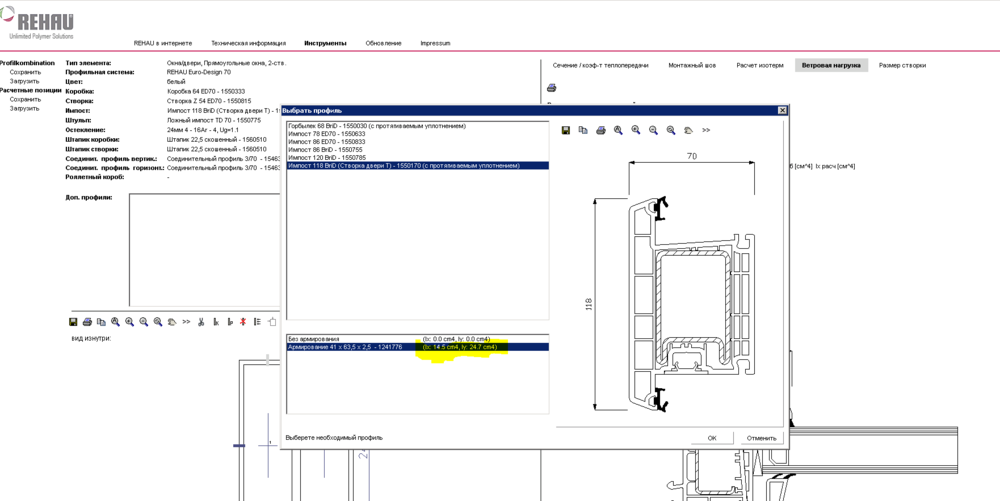Expand more tools with '>>' in the dialog toolbar
The height and width of the screenshot is (501, 1000).
(706, 130)
